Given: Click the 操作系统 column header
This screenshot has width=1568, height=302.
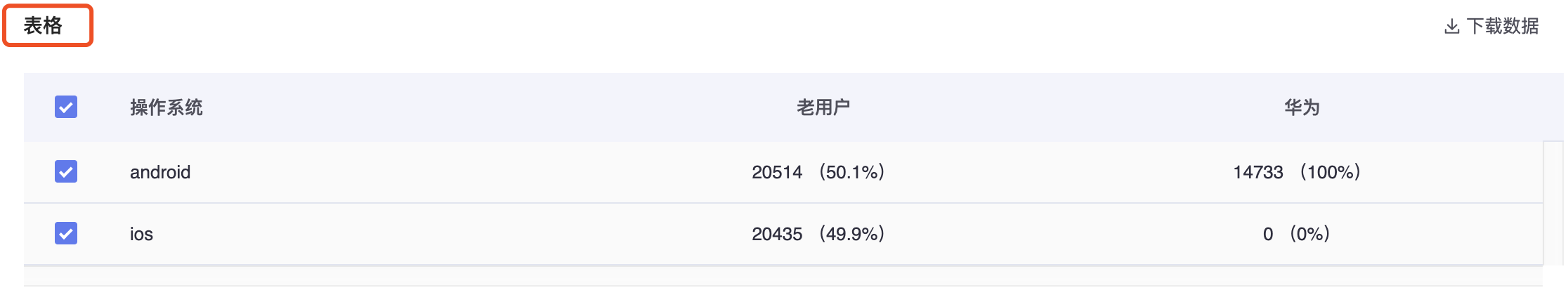Looking at the screenshot, I should (x=166, y=107).
